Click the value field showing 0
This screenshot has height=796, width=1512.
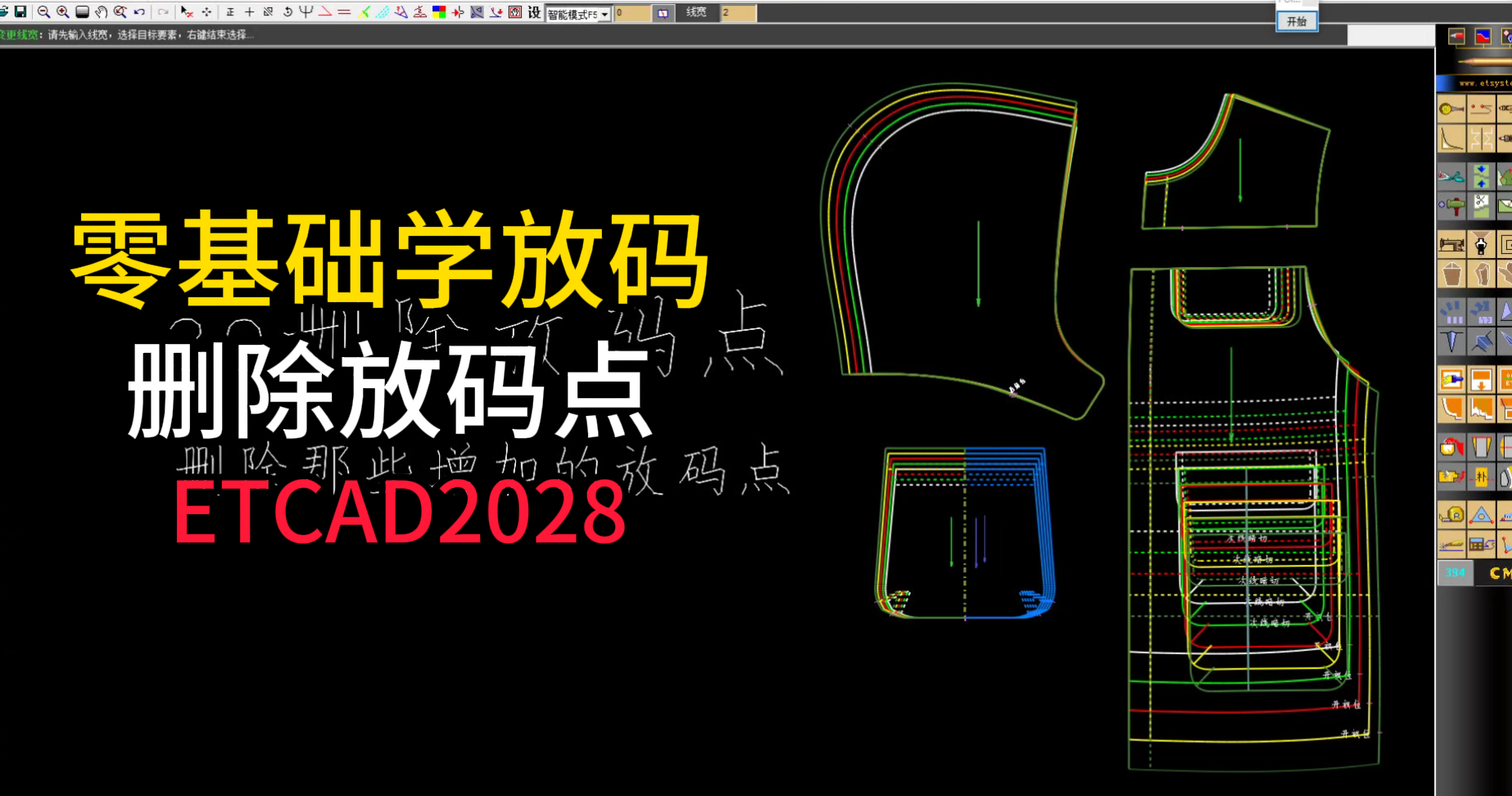632,13
